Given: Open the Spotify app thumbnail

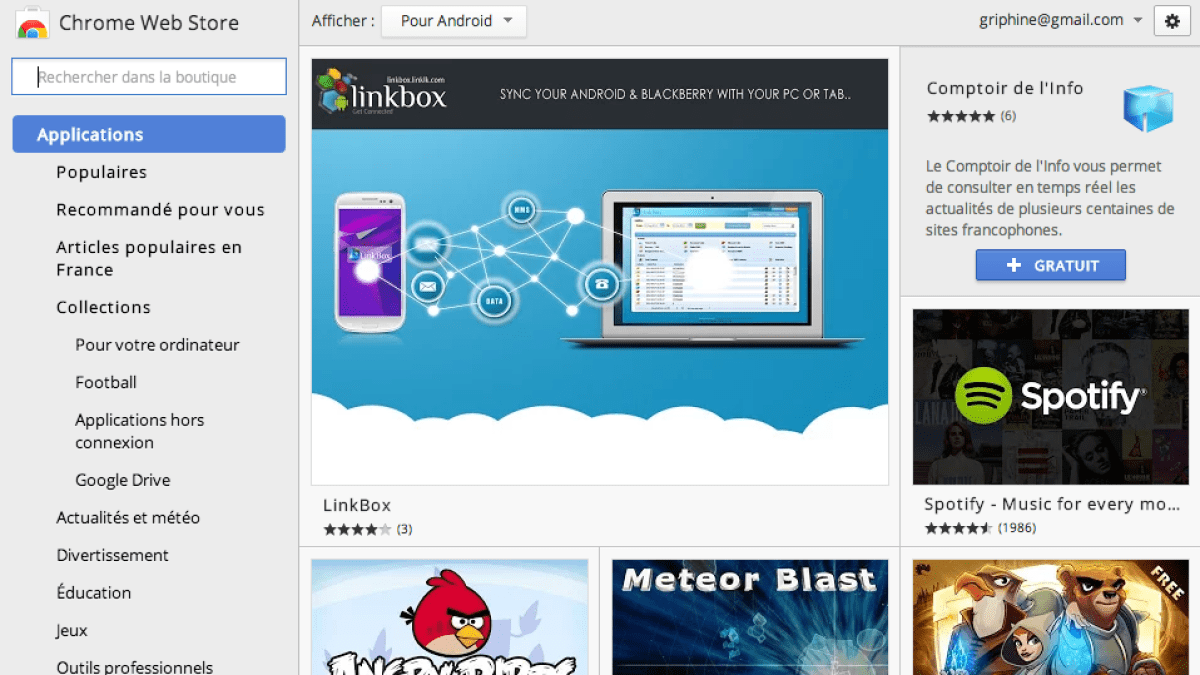Looking at the screenshot, I should coord(1050,396).
